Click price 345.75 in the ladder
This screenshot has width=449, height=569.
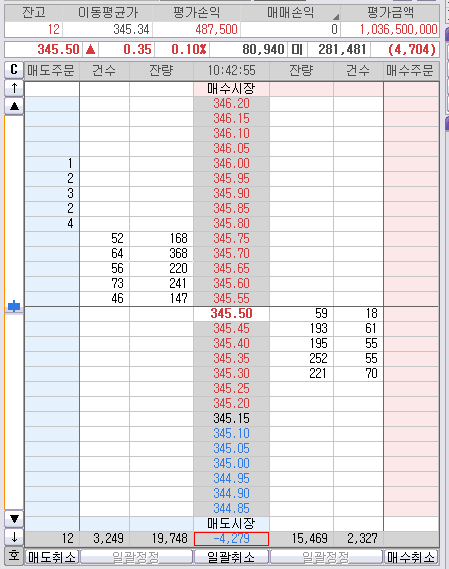[x=231, y=238]
